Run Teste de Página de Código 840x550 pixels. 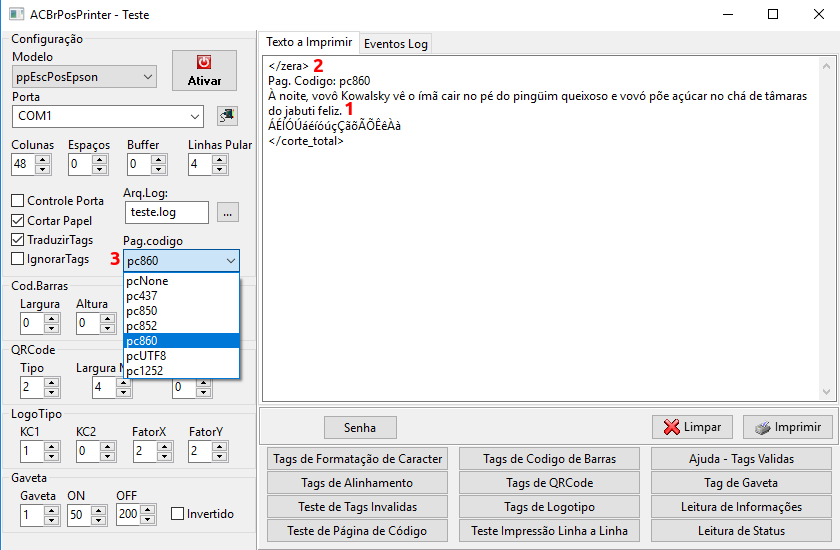pos(357,531)
